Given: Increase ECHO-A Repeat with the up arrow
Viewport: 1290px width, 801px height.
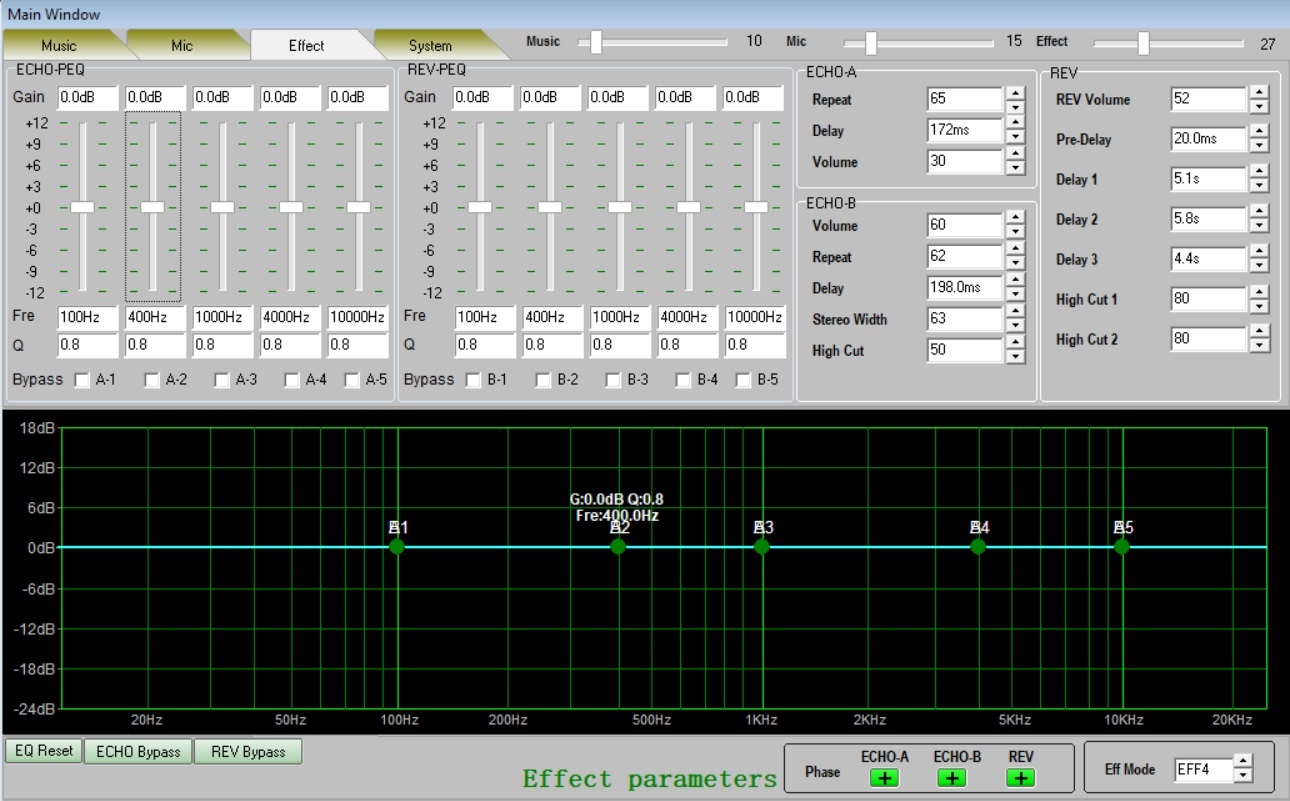Looking at the screenshot, I should click(1015, 94).
